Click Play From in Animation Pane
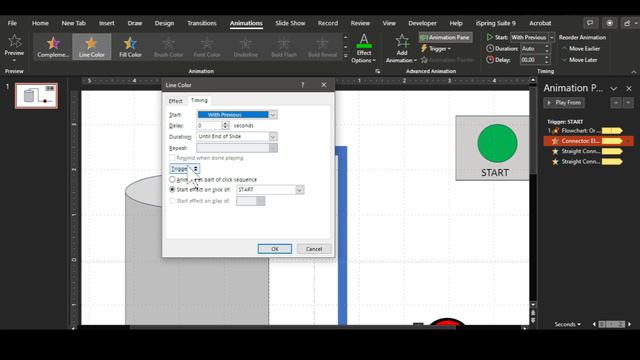This screenshot has width=640, height=360. click(x=564, y=103)
